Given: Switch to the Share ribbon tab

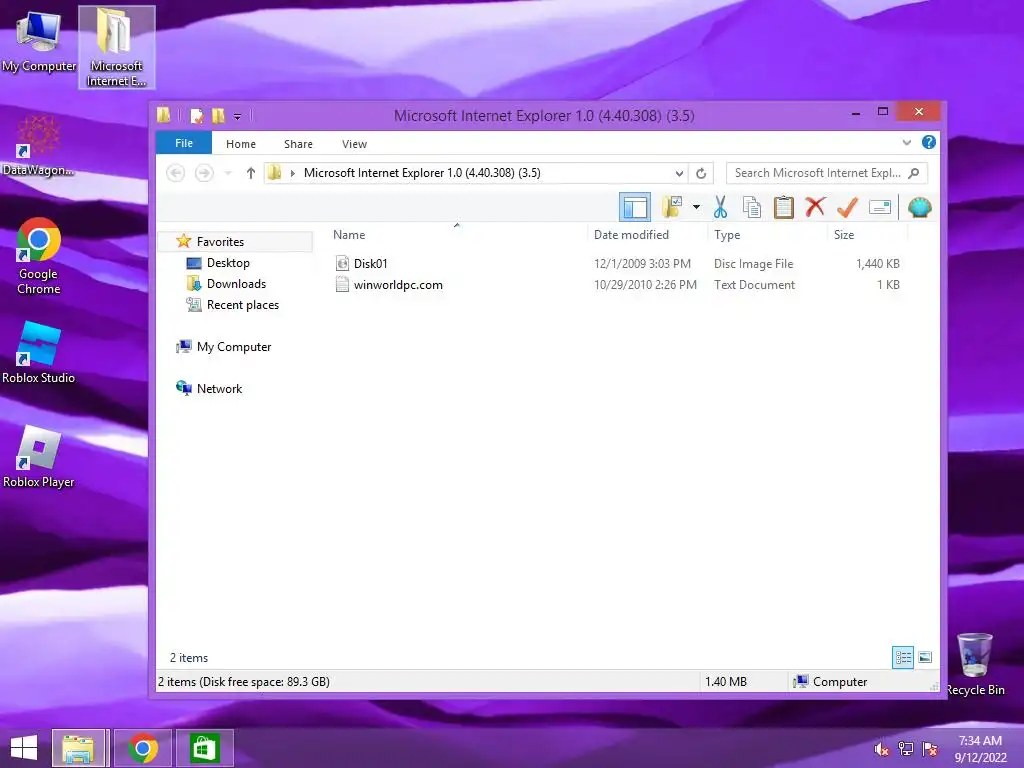Looking at the screenshot, I should pyautogui.click(x=298, y=144).
